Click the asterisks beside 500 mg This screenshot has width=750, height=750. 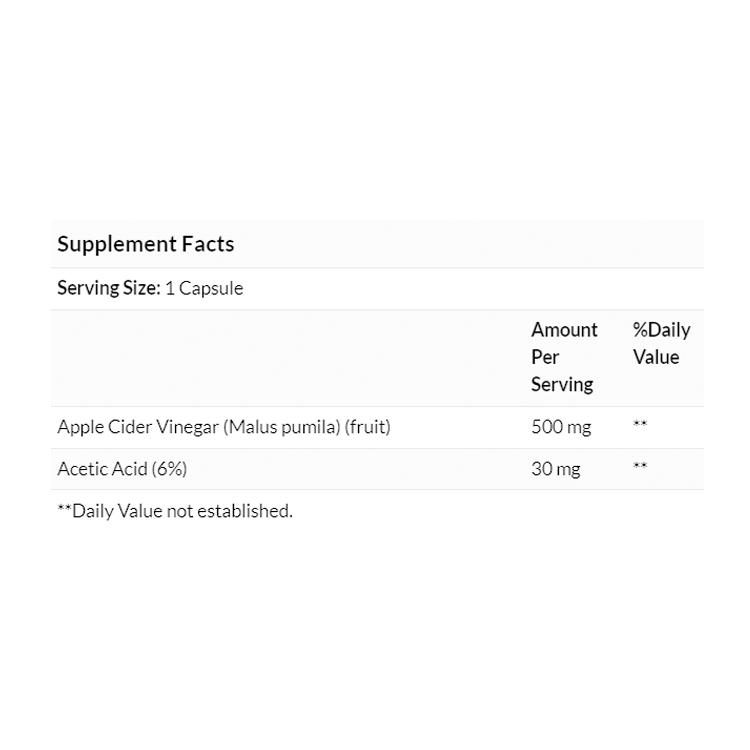tap(640, 426)
